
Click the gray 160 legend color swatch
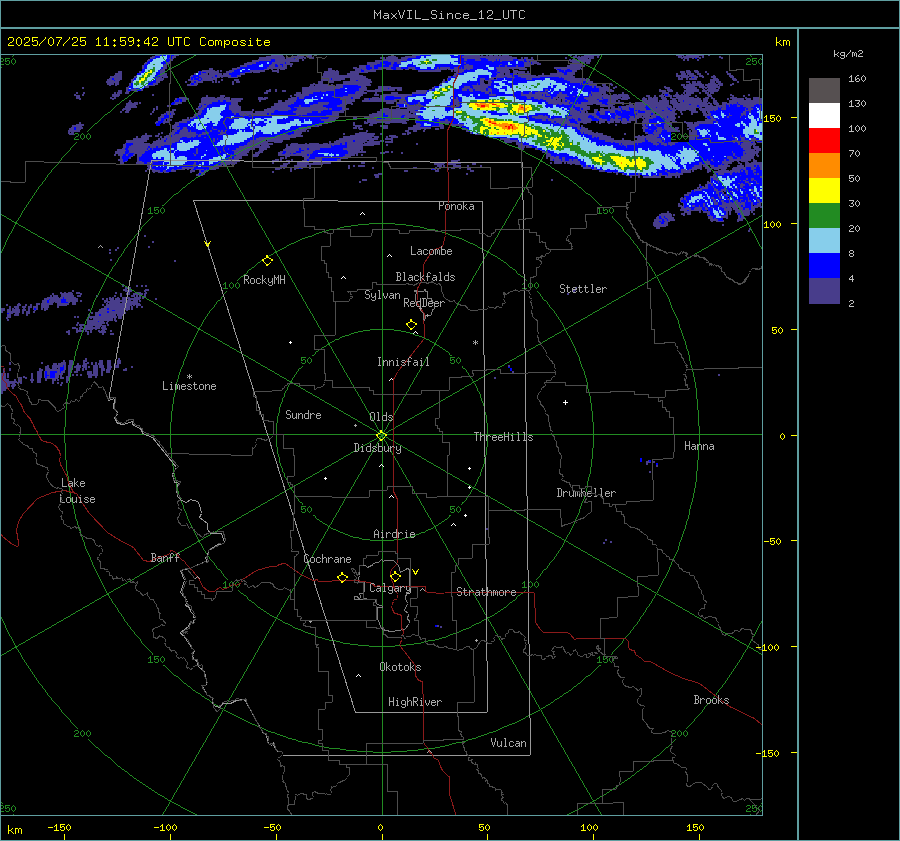(824, 90)
